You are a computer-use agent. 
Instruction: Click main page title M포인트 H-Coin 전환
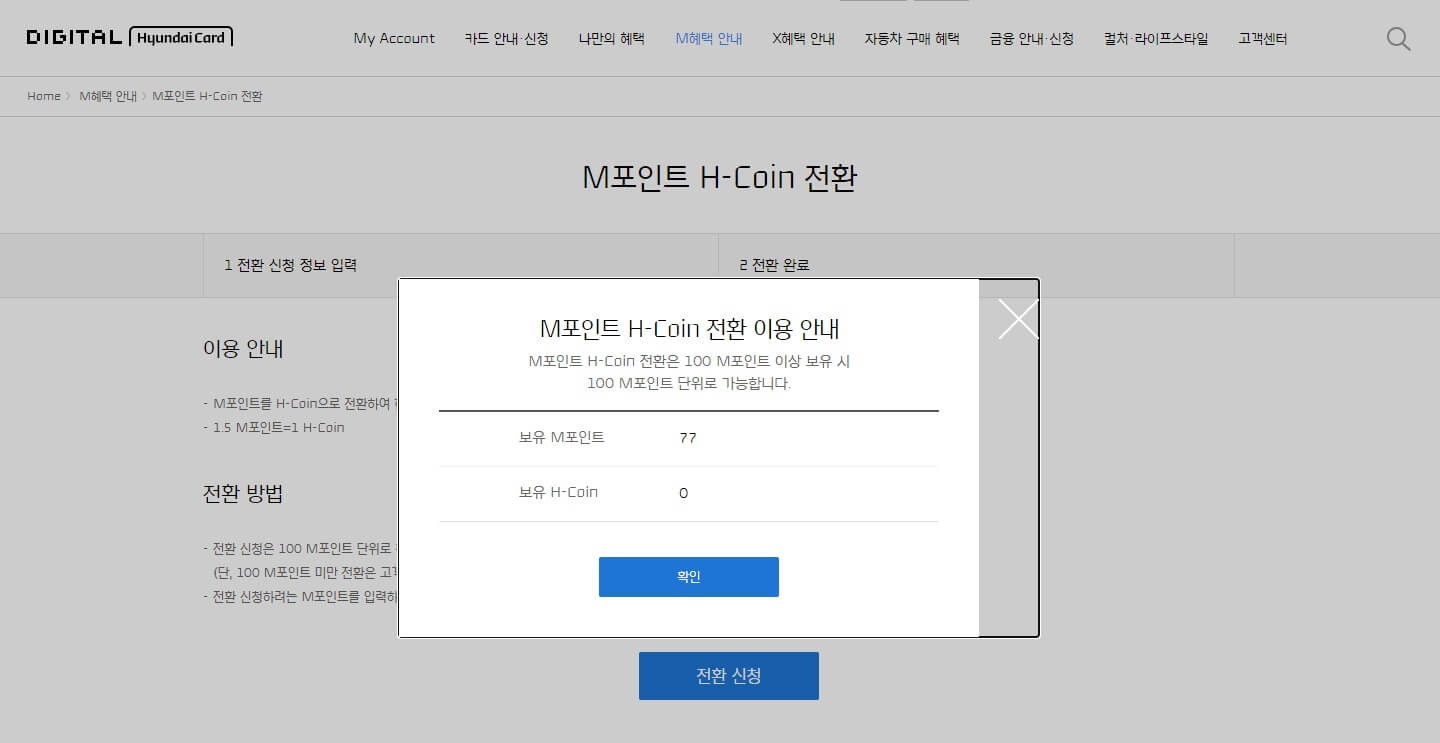720,178
